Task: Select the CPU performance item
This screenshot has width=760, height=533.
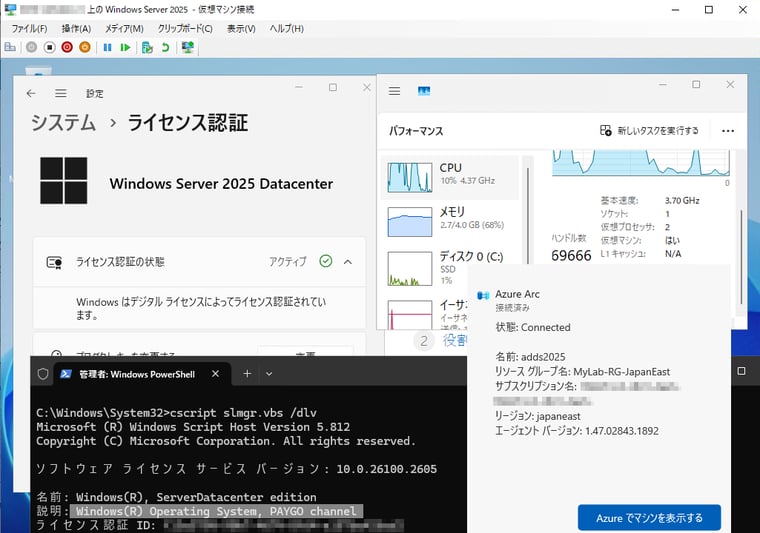Action: [449, 177]
